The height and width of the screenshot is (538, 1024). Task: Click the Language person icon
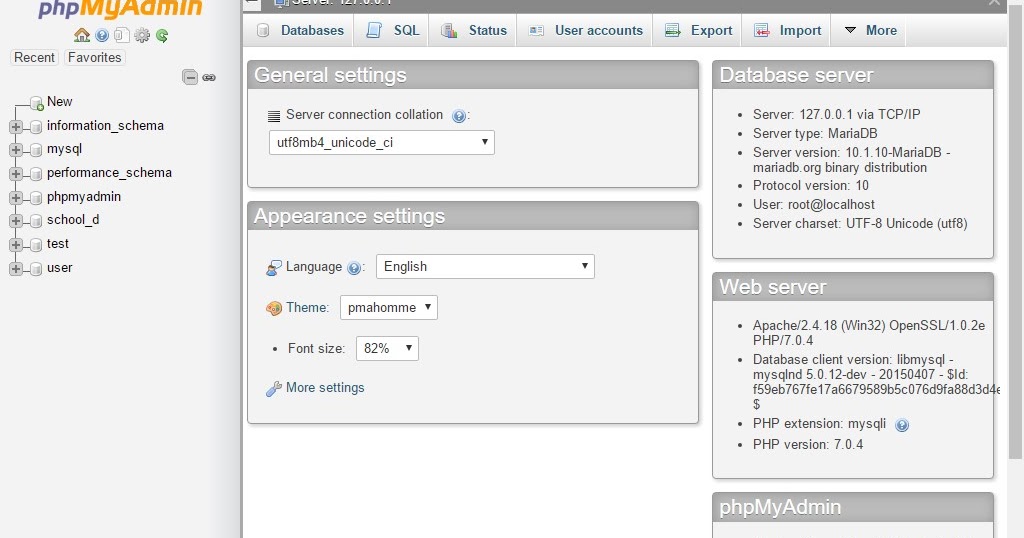274,268
